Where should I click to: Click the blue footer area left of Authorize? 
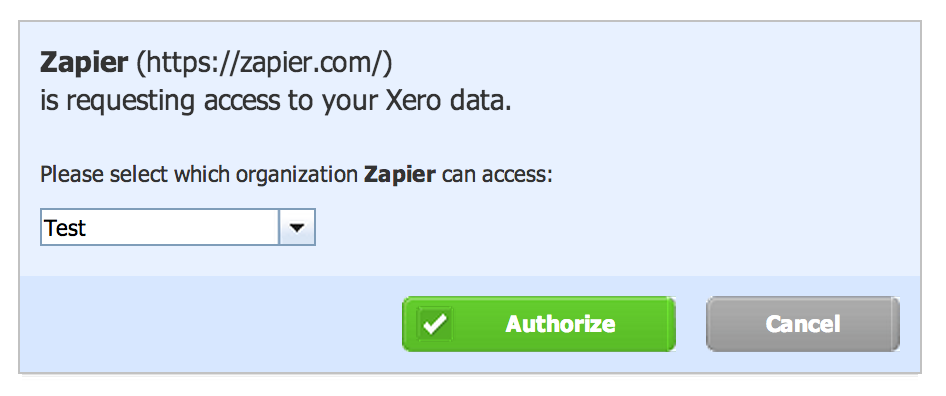point(211,324)
